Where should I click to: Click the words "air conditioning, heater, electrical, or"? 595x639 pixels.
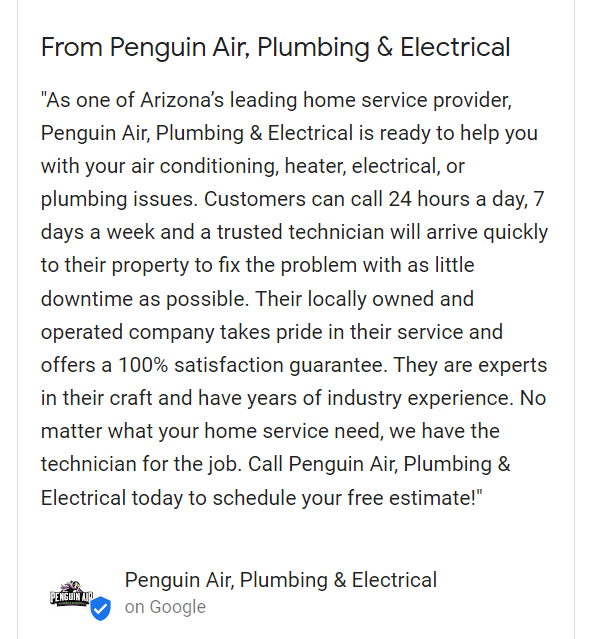coord(298,166)
